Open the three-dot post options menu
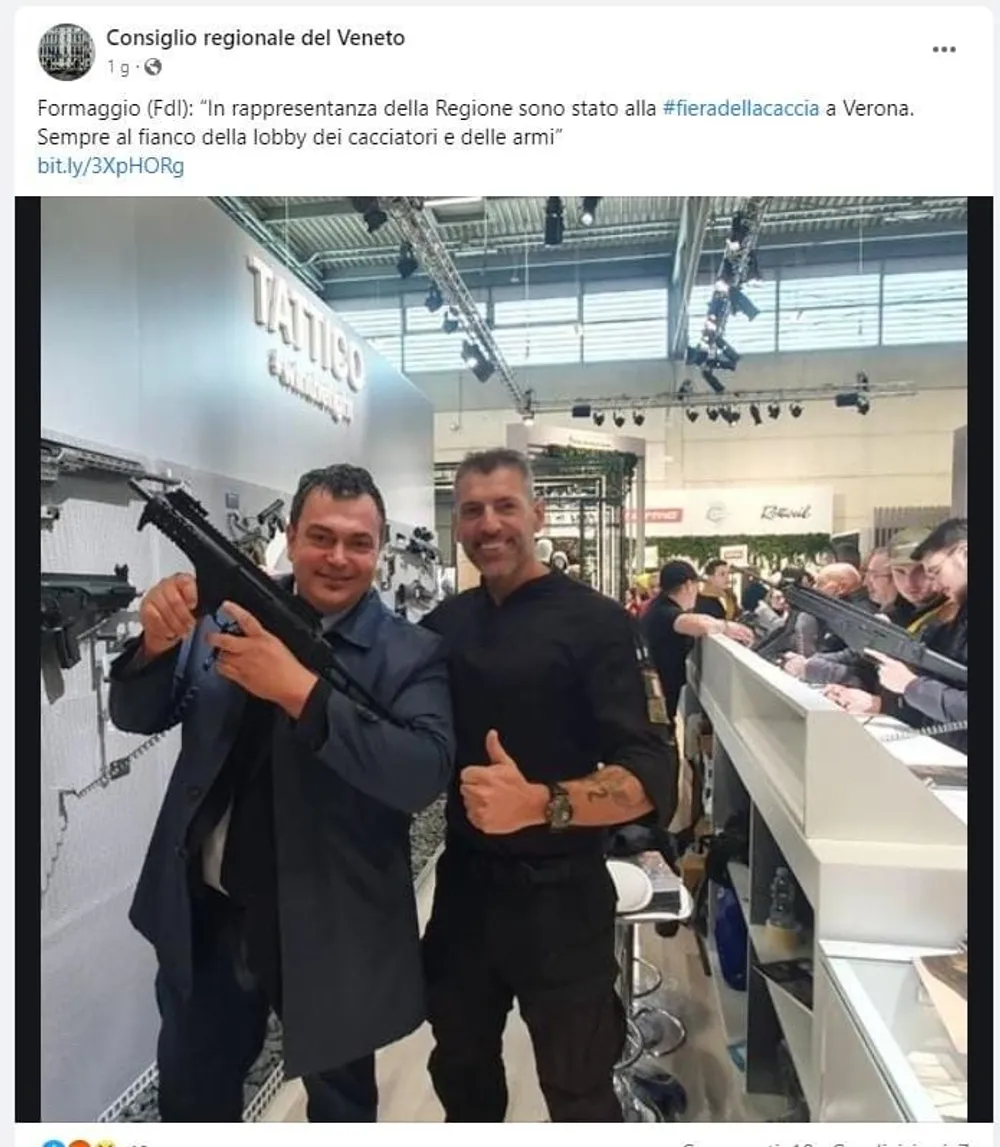The width and height of the screenshot is (1000, 1147). pos(944,49)
